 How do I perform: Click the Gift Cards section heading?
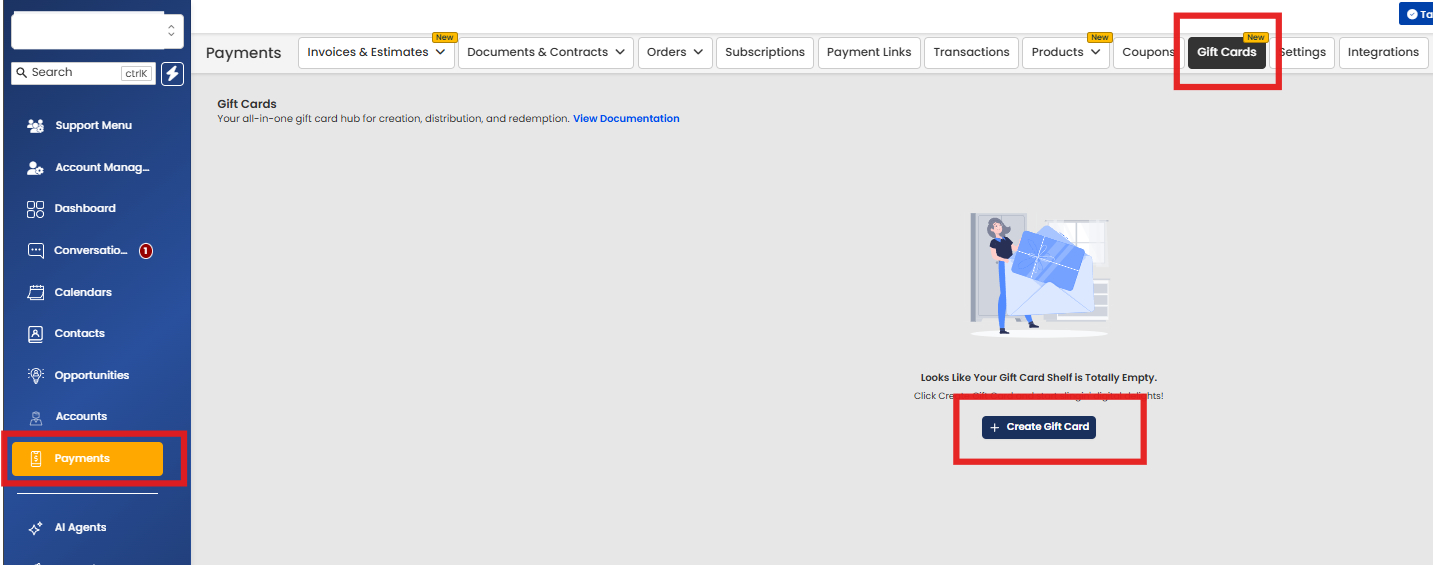coord(247,104)
